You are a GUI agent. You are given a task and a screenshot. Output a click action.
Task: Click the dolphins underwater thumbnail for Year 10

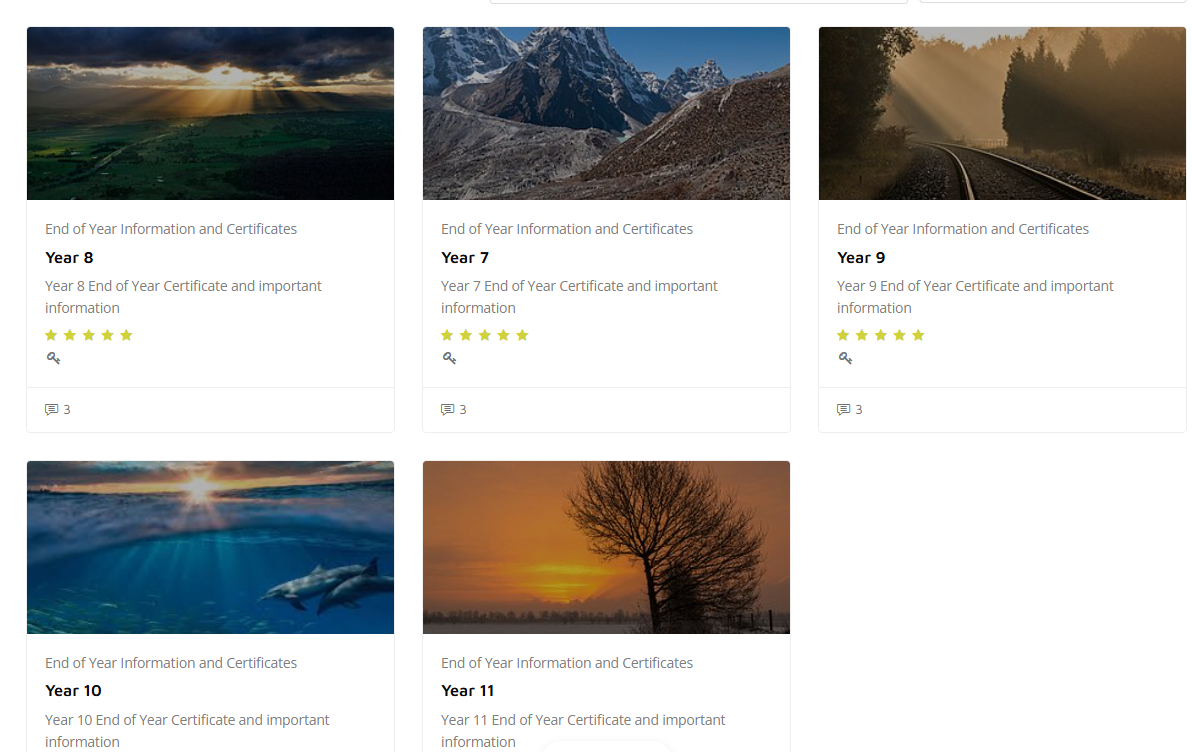pyautogui.click(x=210, y=547)
